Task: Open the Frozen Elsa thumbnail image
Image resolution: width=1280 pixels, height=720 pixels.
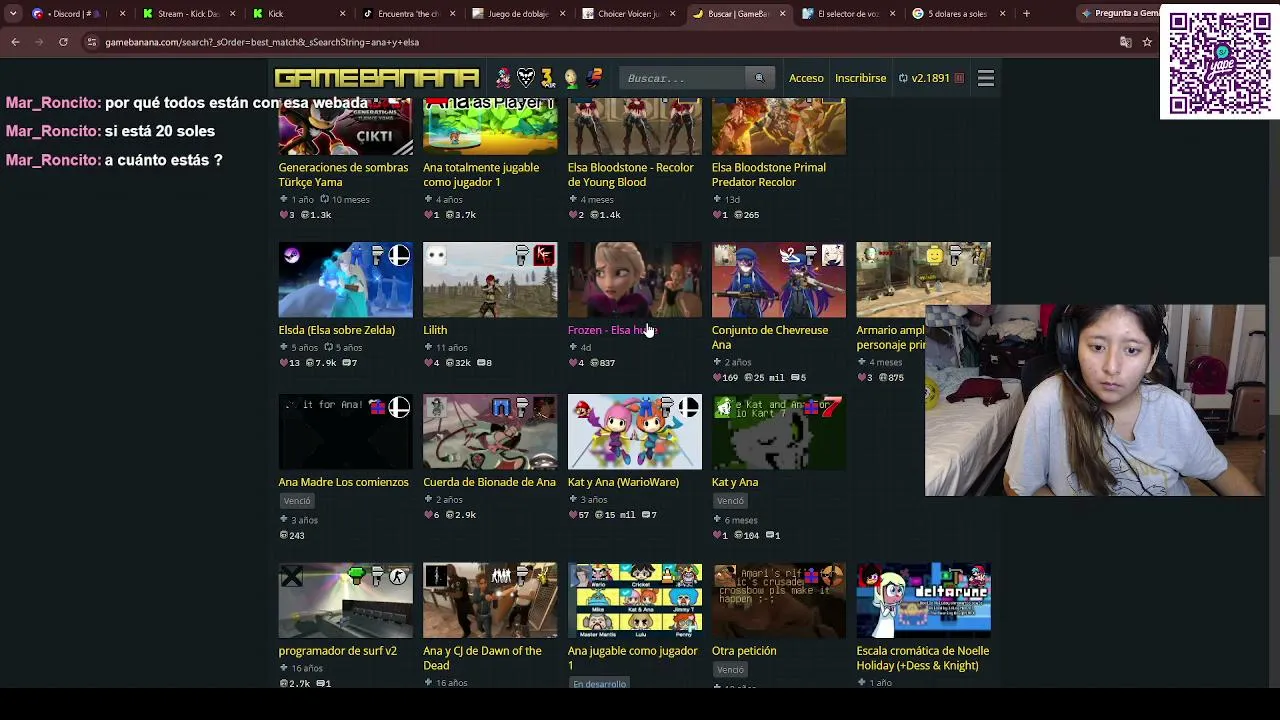Action: [x=634, y=280]
